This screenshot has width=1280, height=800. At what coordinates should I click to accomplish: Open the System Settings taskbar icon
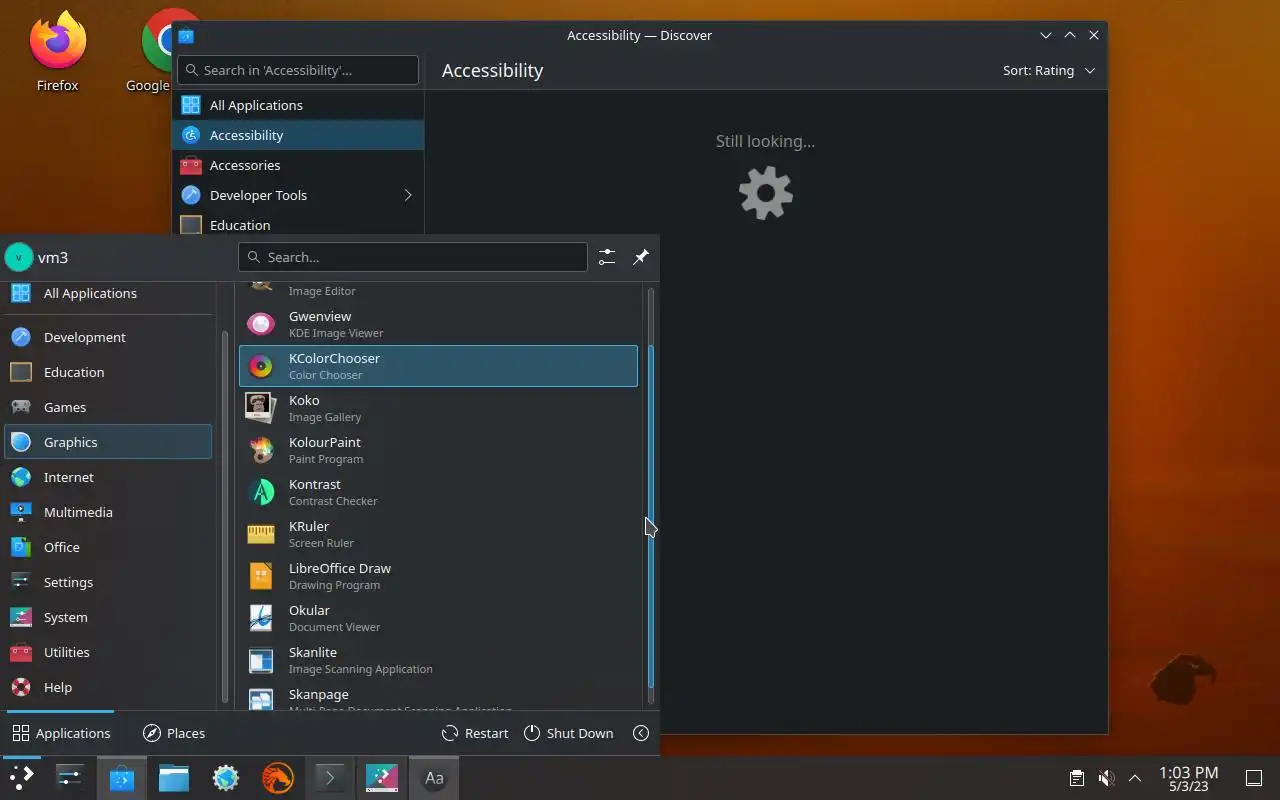pyautogui.click(x=70, y=778)
